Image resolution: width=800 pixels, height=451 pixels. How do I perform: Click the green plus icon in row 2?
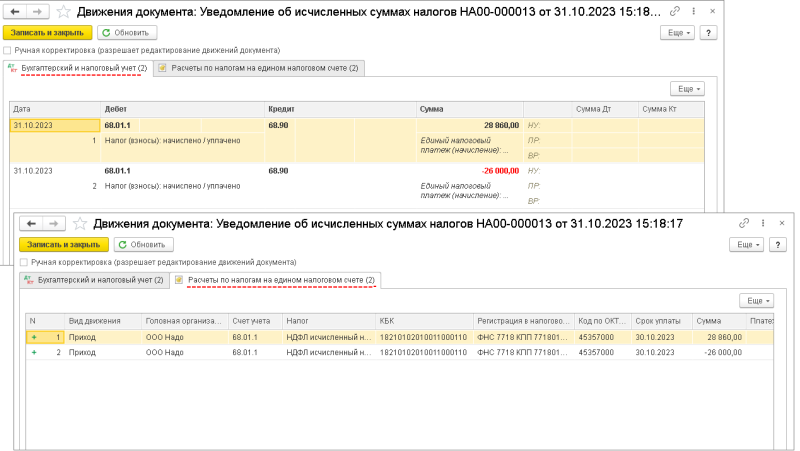34,353
